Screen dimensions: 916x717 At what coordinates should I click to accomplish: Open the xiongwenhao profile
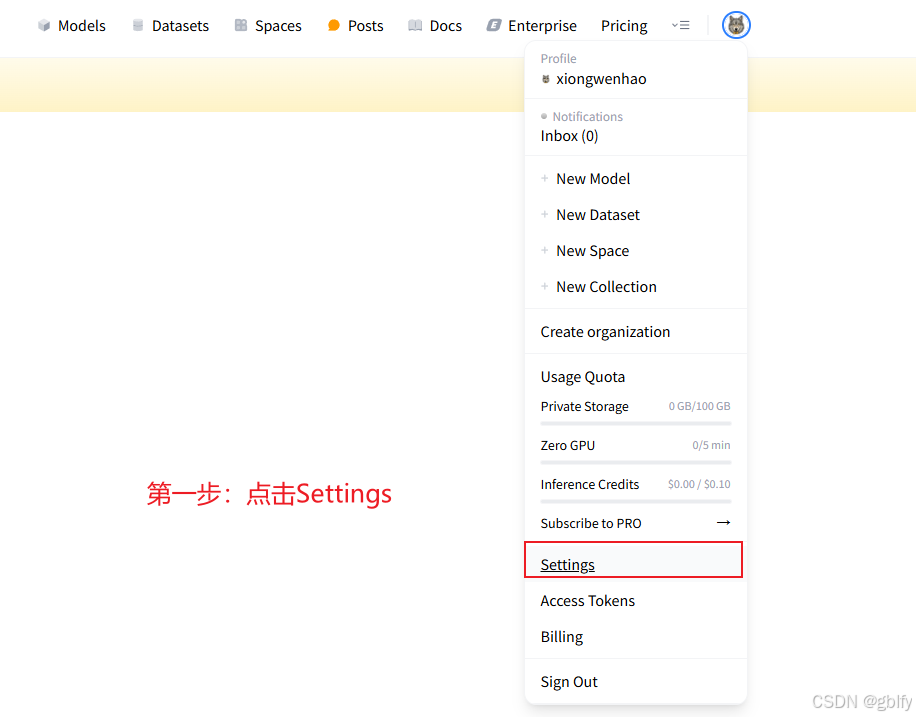pos(601,79)
